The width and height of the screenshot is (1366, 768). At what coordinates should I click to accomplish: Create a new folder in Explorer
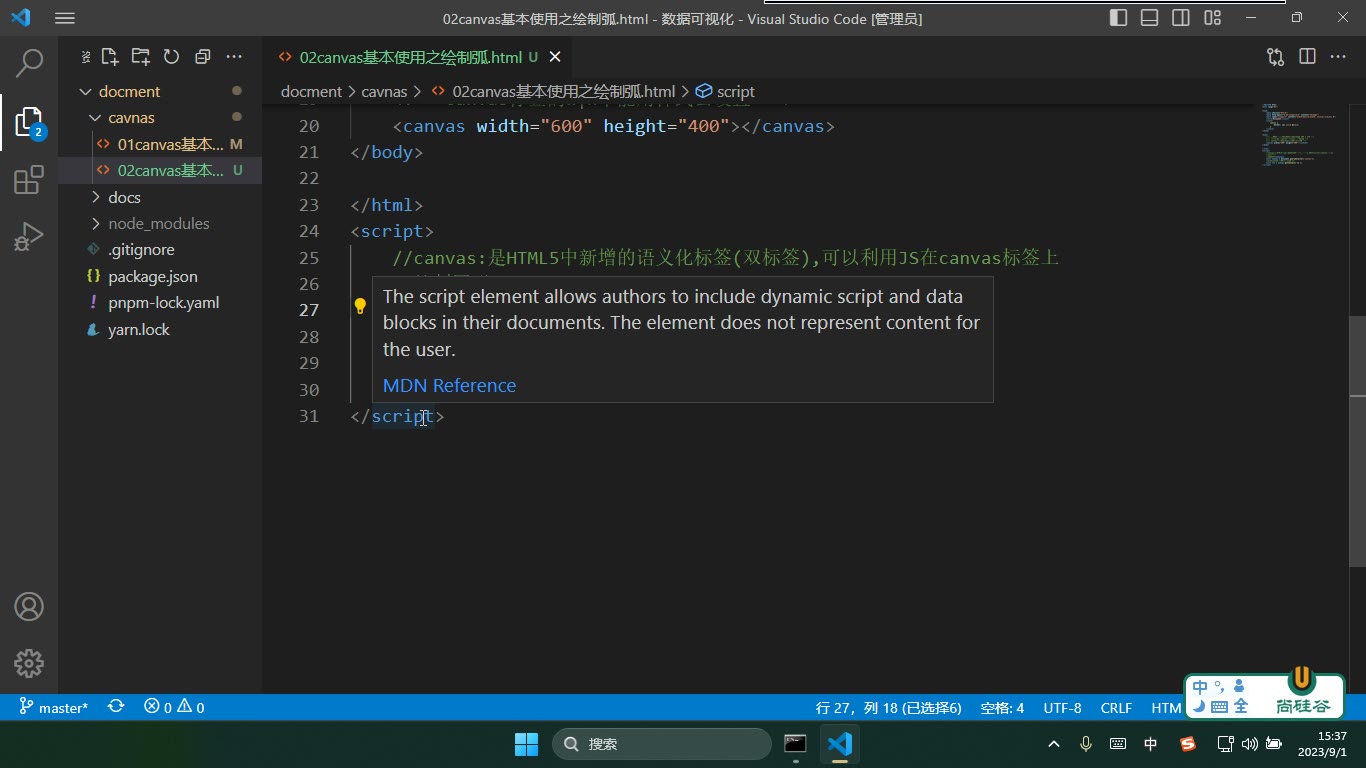coord(140,57)
